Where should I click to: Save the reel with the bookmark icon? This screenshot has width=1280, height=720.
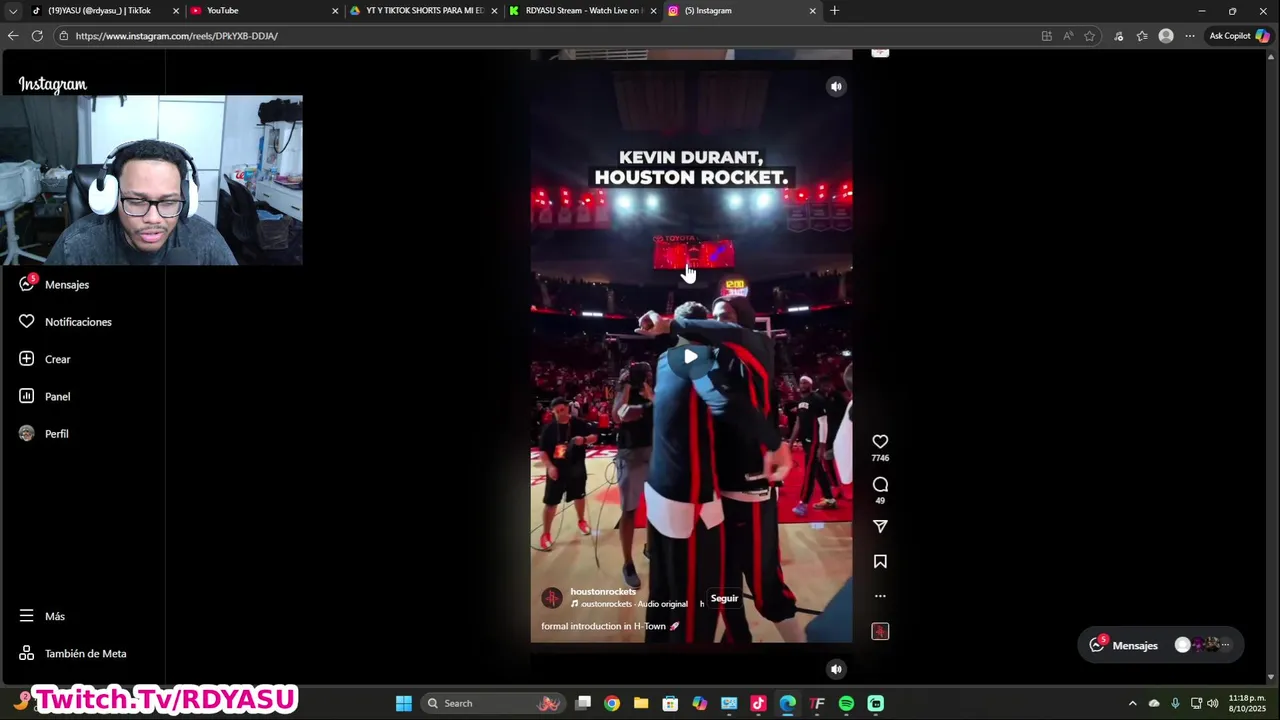tap(880, 562)
